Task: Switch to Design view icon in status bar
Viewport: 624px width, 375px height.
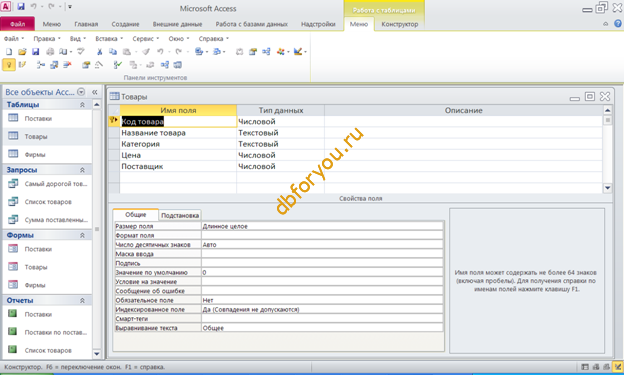Action: point(617,367)
